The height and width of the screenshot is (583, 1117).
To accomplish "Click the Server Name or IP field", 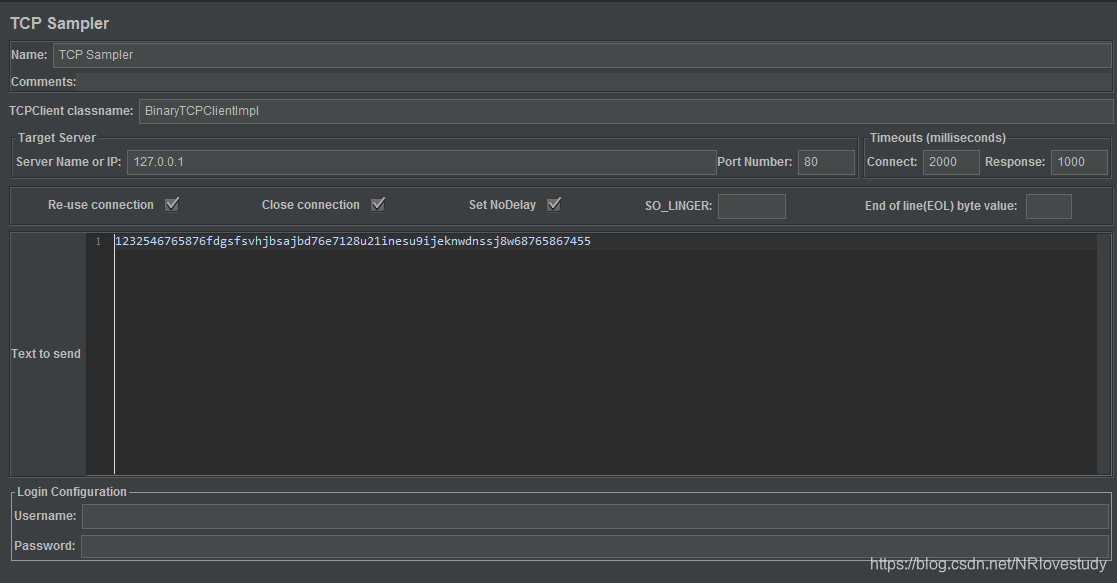I will click(422, 162).
